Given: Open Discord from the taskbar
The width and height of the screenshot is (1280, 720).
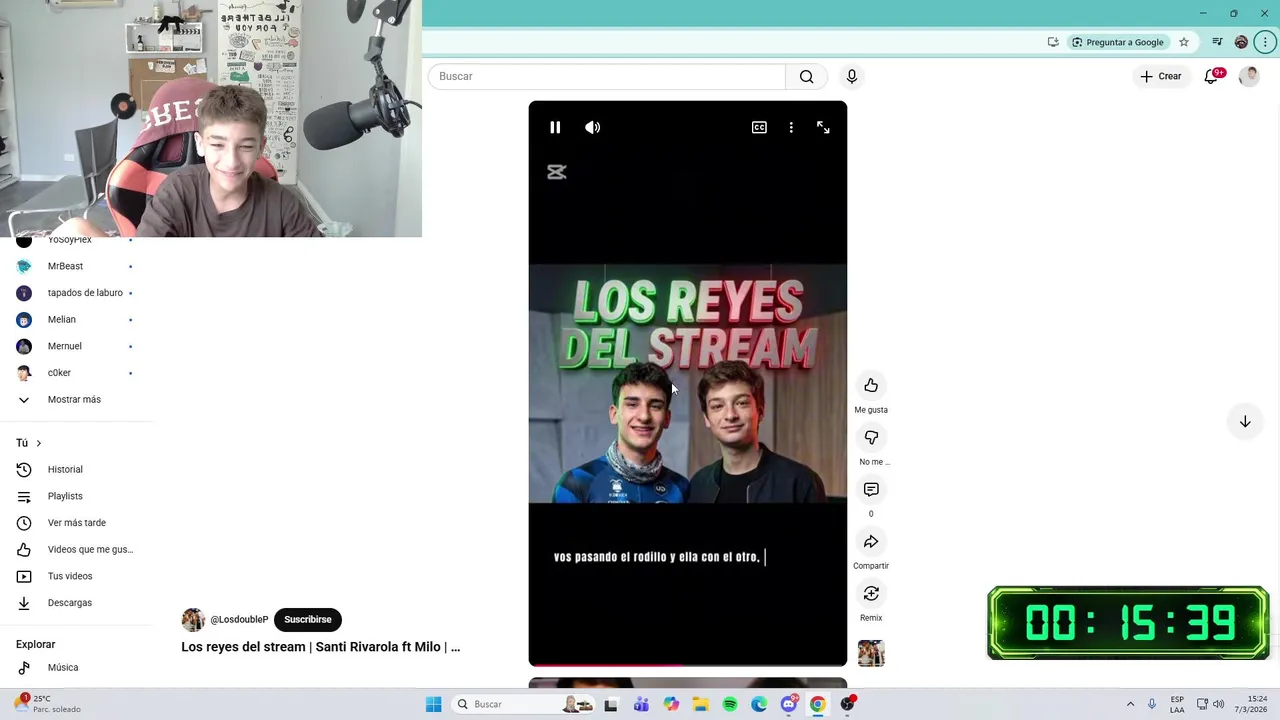Looking at the screenshot, I should point(789,704).
